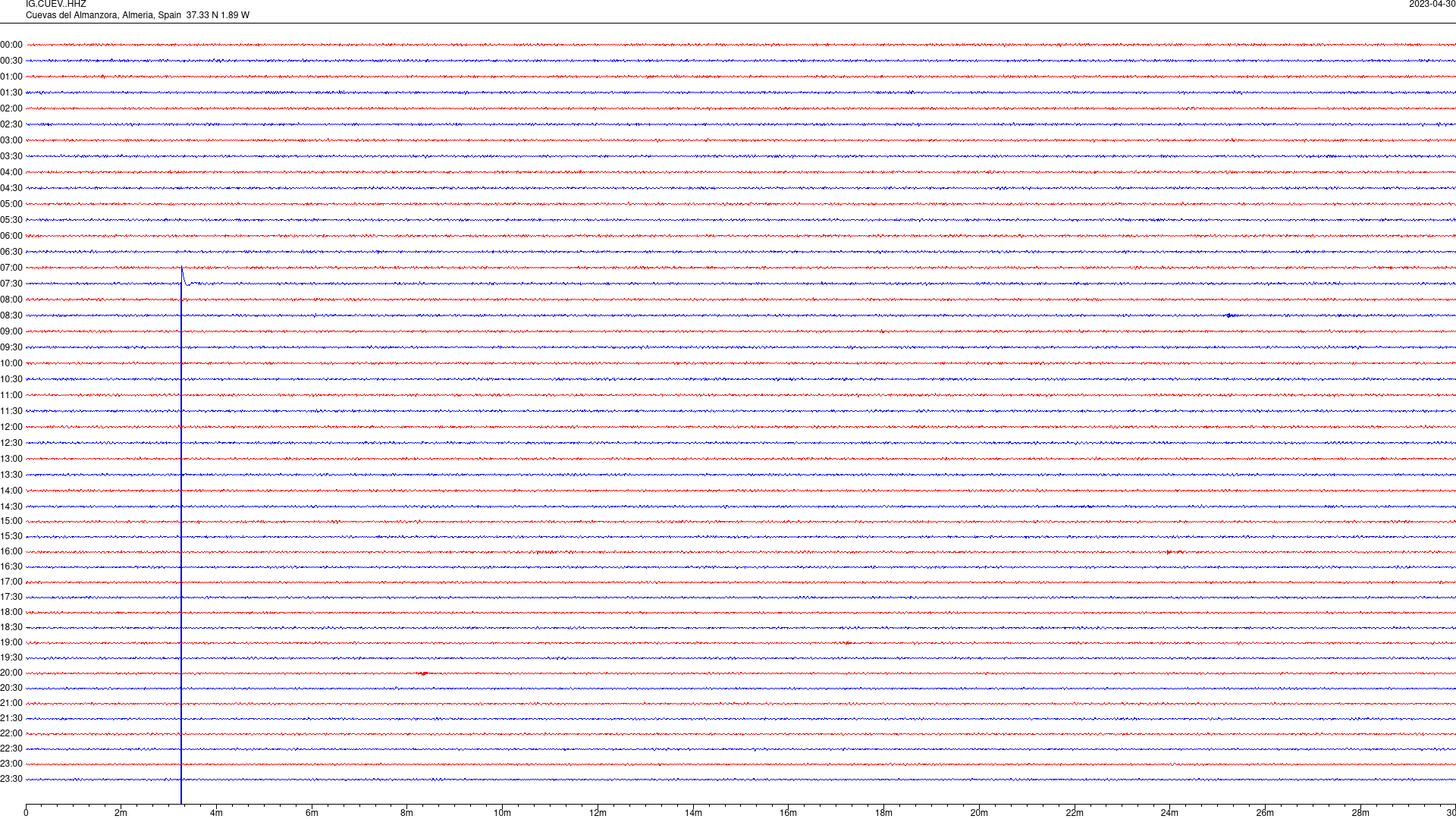The width and height of the screenshot is (1456, 819).
Task: Select the 14:00 trace time label
Action: point(11,491)
